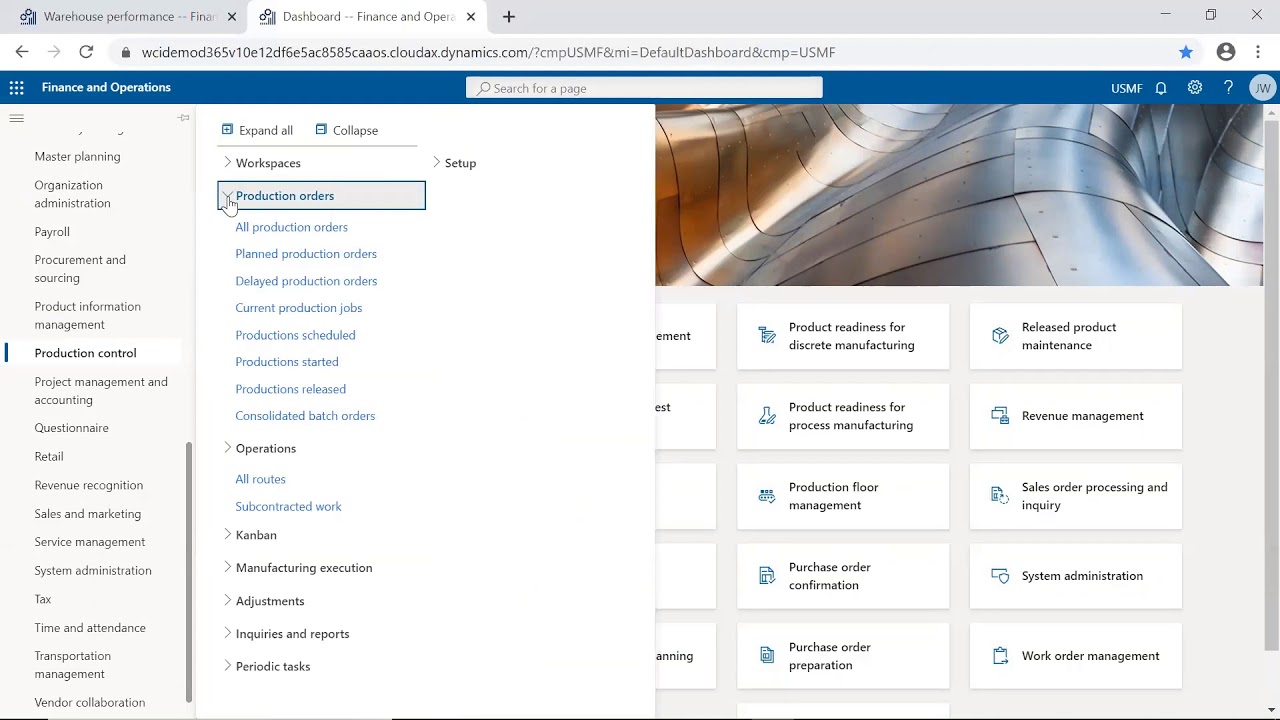Viewport: 1280px width, 720px height.
Task: Click the Search for a page field
Action: click(644, 88)
